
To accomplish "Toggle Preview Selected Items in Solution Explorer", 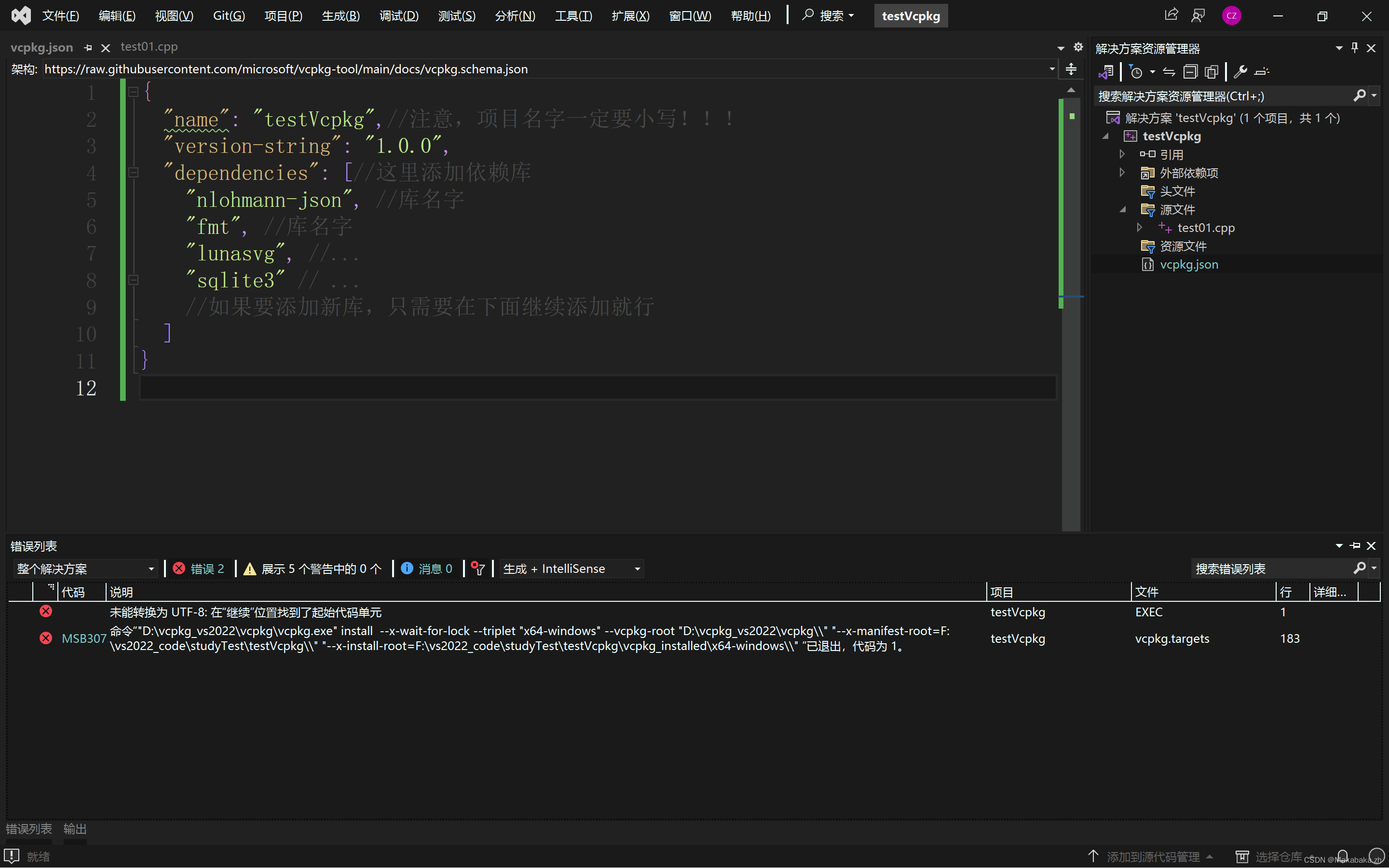I will coord(1211,71).
